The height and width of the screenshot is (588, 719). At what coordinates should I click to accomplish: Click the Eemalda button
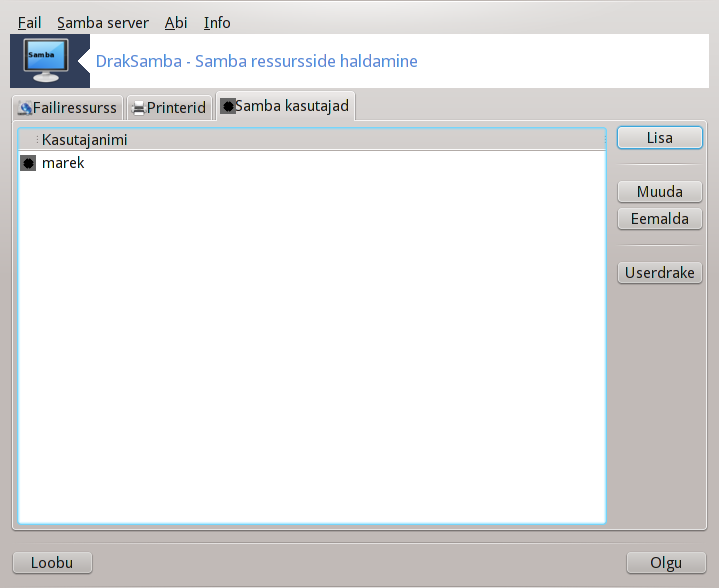click(659, 219)
